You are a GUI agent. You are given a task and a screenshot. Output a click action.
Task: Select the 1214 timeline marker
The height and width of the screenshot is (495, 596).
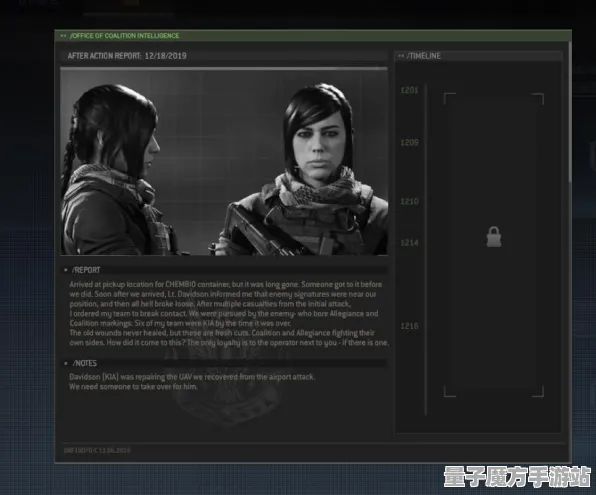pos(409,243)
